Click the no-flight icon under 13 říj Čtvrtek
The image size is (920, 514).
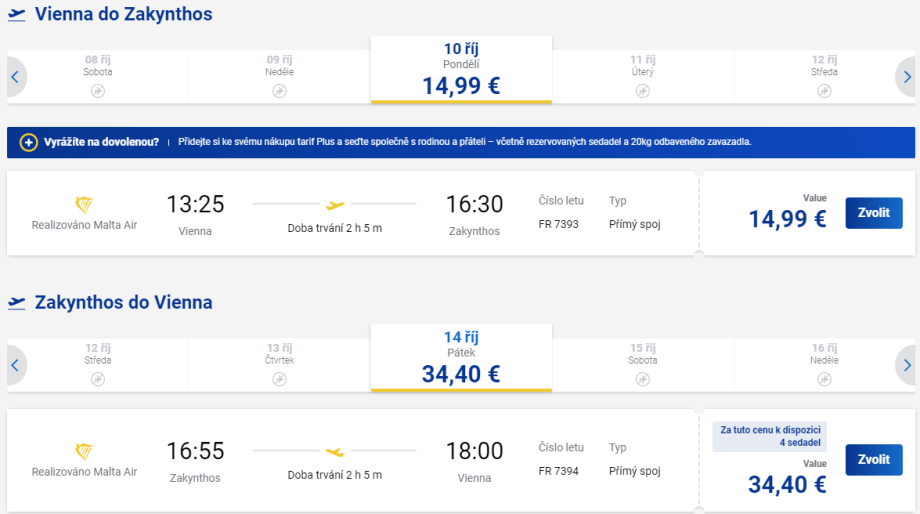coord(280,379)
